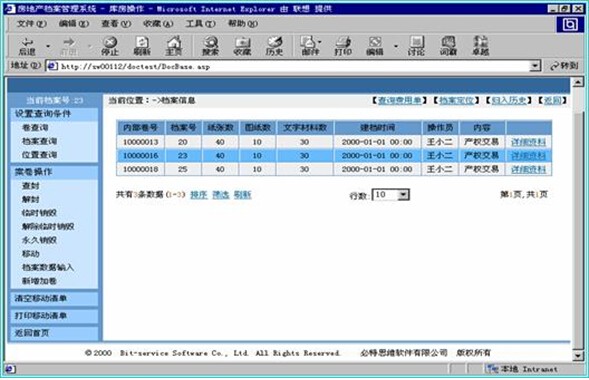Click the 排序 sort link
The height and width of the screenshot is (380, 589).
pyautogui.click(x=199, y=195)
